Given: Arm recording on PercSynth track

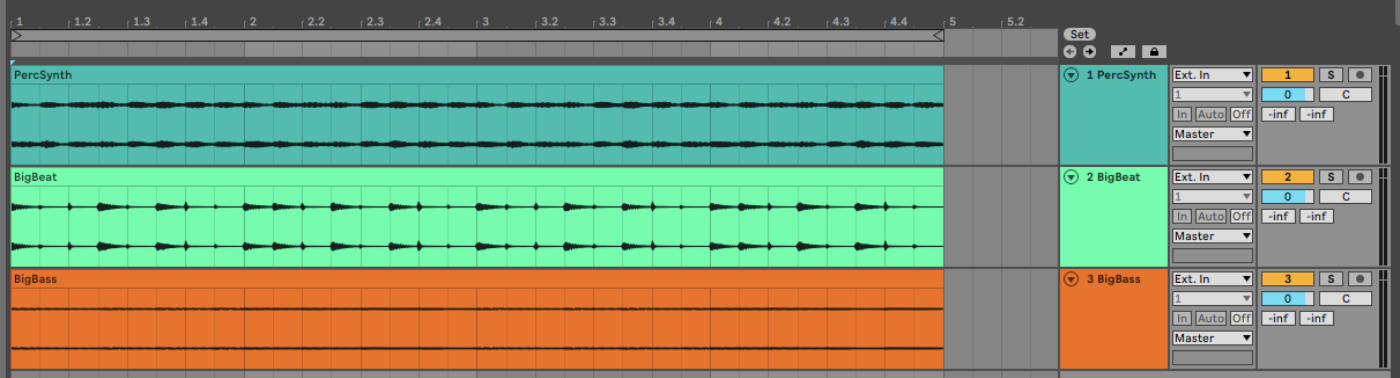Looking at the screenshot, I should click(1359, 75).
